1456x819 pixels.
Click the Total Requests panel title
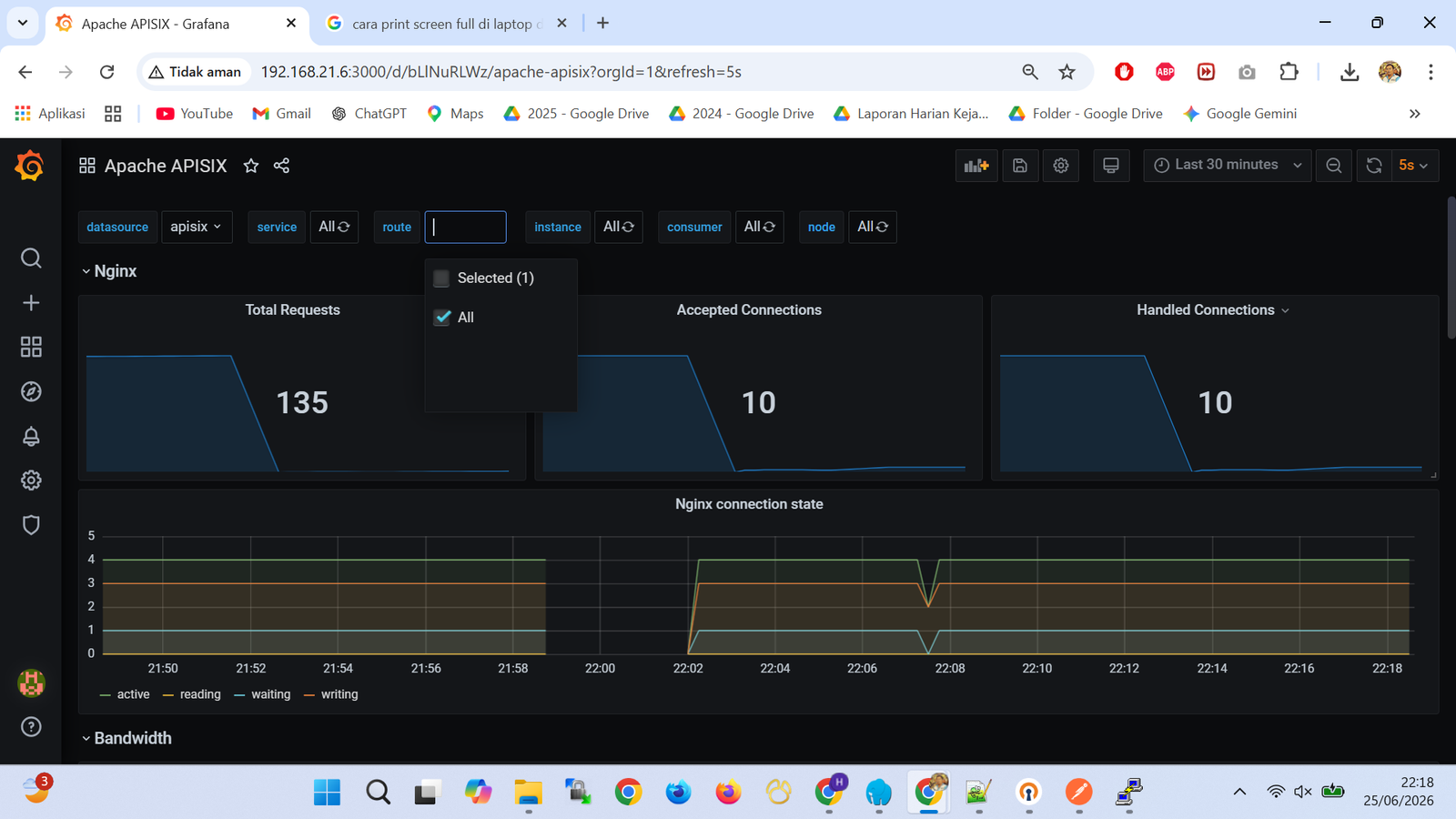tap(292, 310)
